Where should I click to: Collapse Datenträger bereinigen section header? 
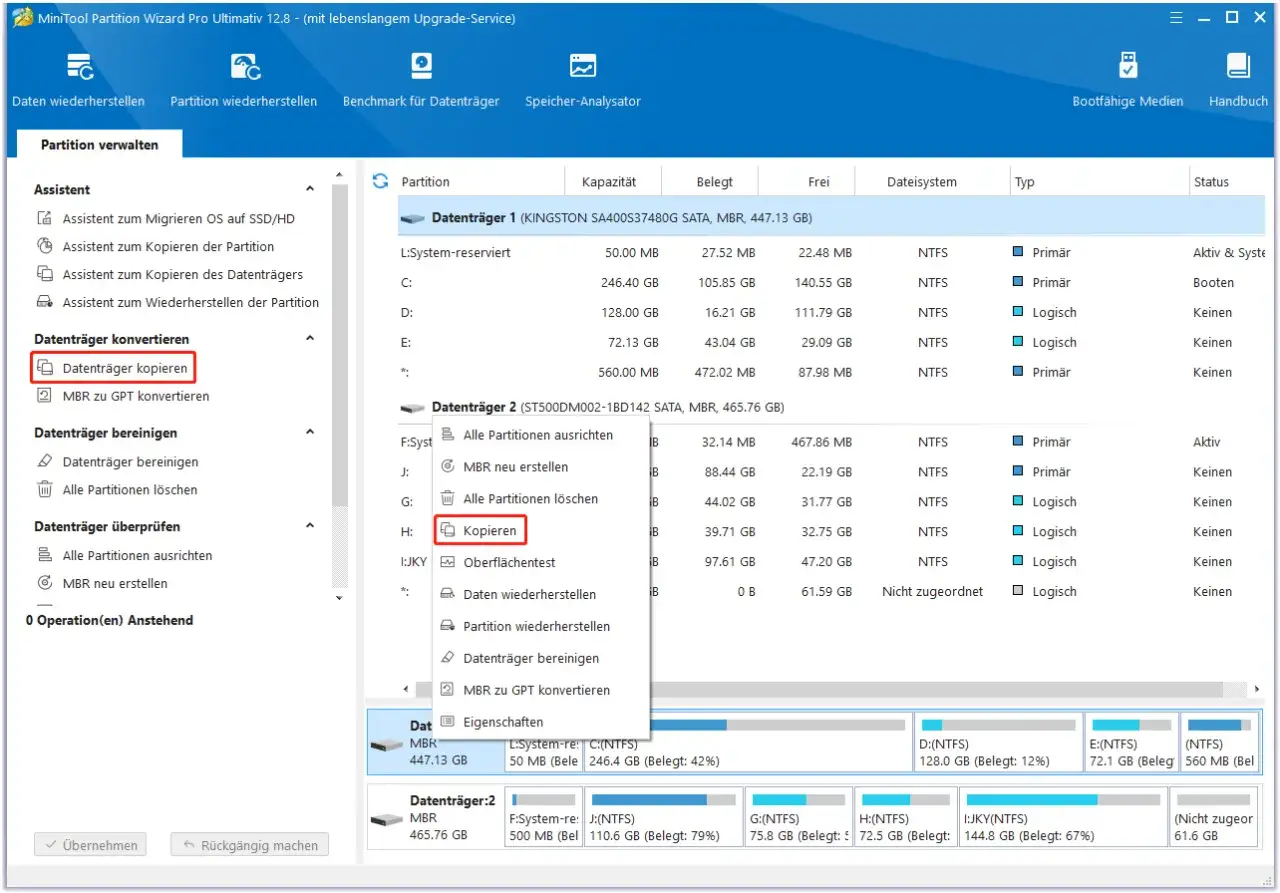pos(310,433)
